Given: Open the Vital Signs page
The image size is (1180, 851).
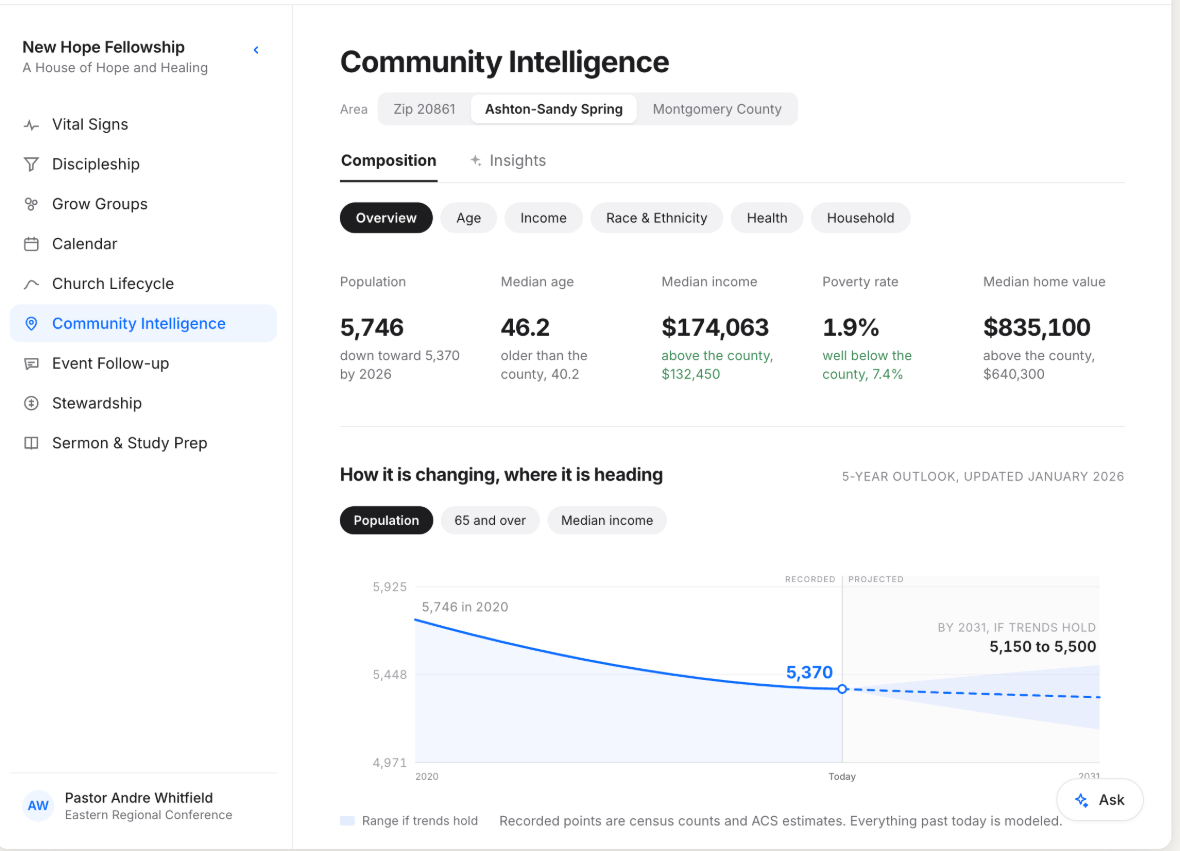Looking at the screenshot, I should [x=143, y=124].
